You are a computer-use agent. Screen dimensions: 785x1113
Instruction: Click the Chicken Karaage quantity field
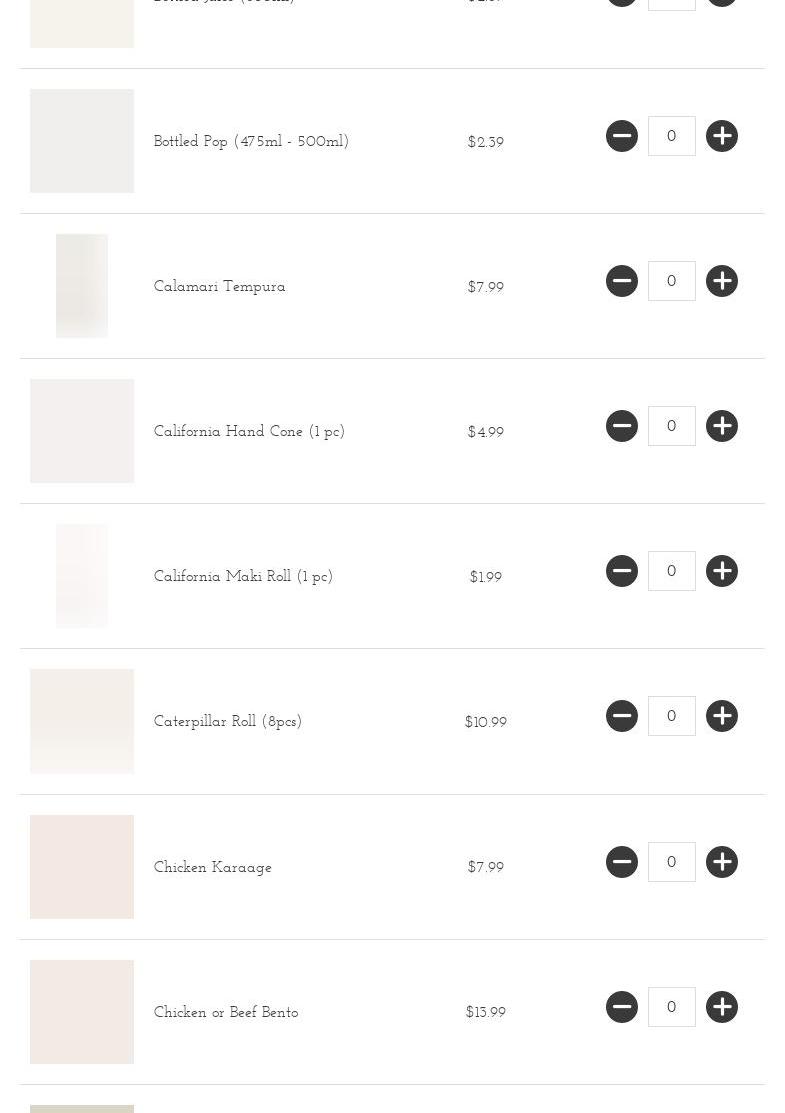coord(672,862)
